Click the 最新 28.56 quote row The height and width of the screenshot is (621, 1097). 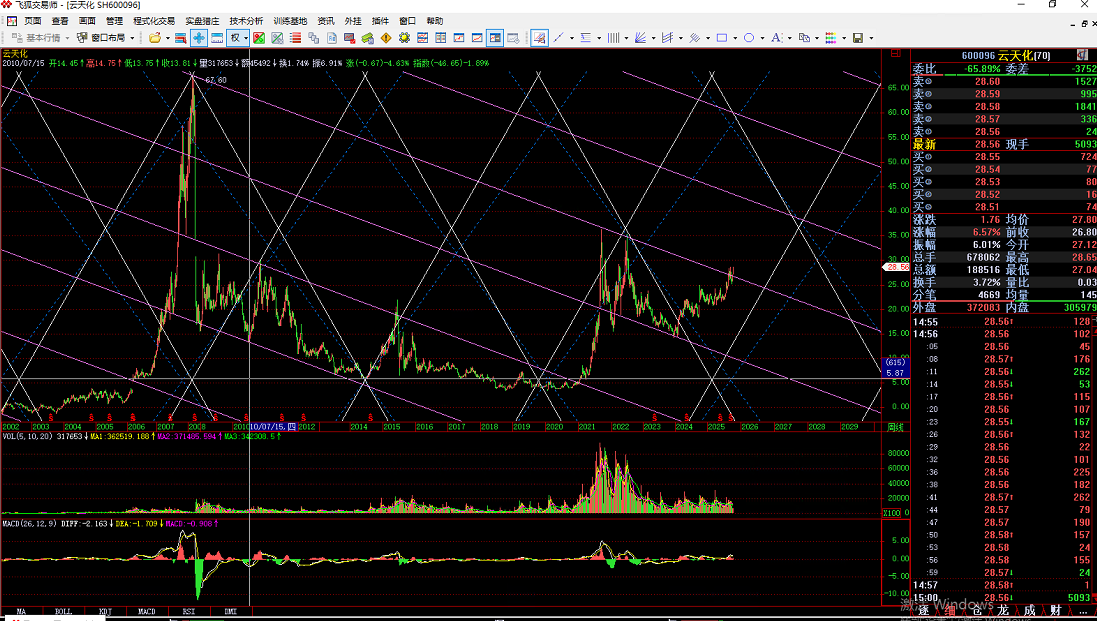(1004, 144)
